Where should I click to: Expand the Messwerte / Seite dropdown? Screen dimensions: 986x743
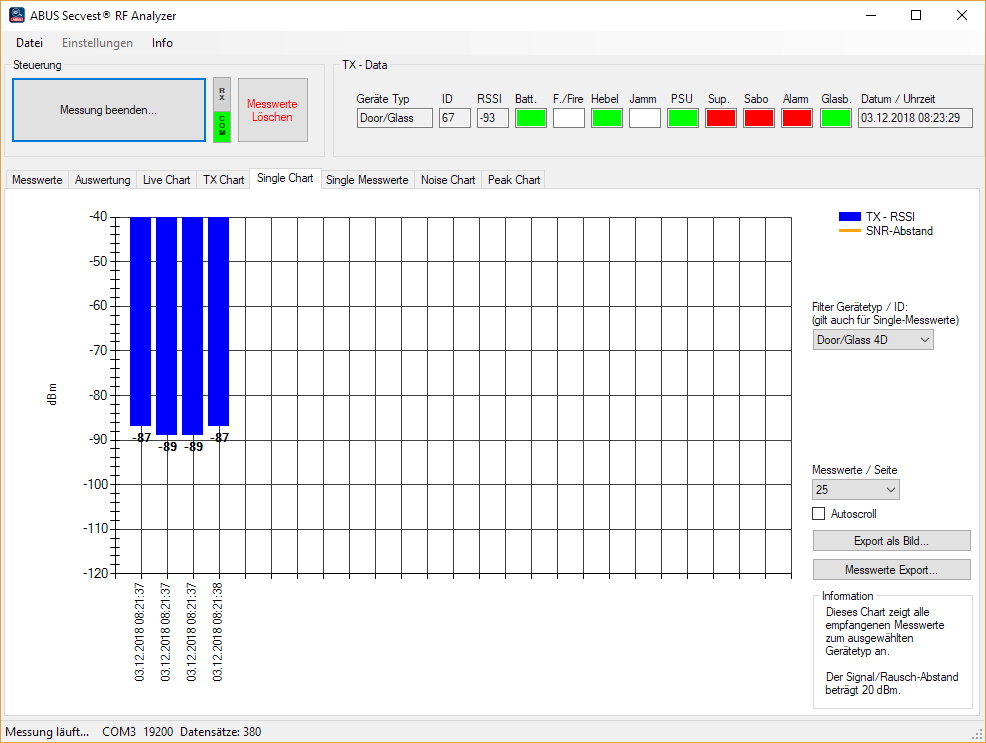pyautogui.click(x=855, y=490)
